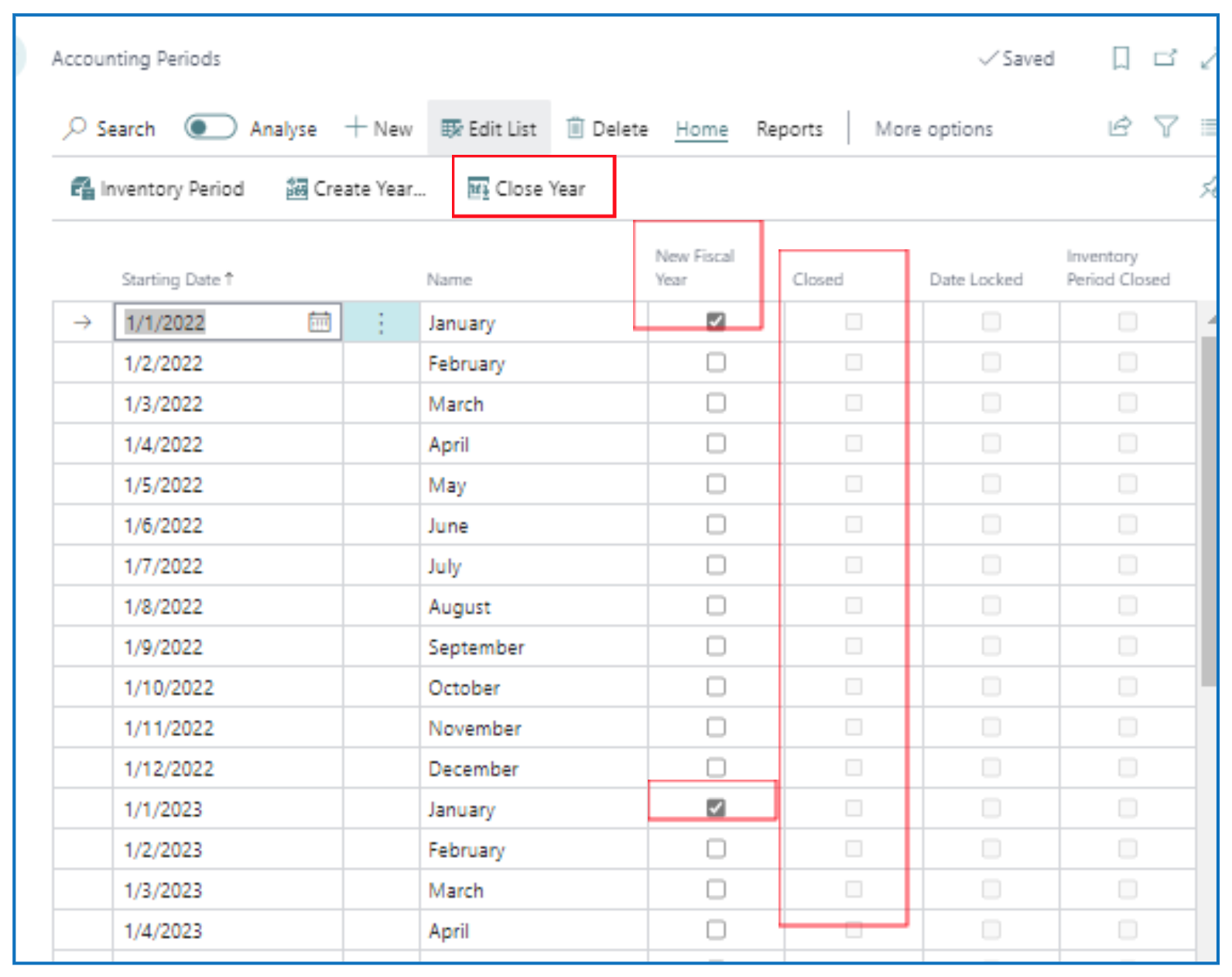Open the filter pane funnel icon
Viewport: 1232px width, 977px height.
(1165, 127)
